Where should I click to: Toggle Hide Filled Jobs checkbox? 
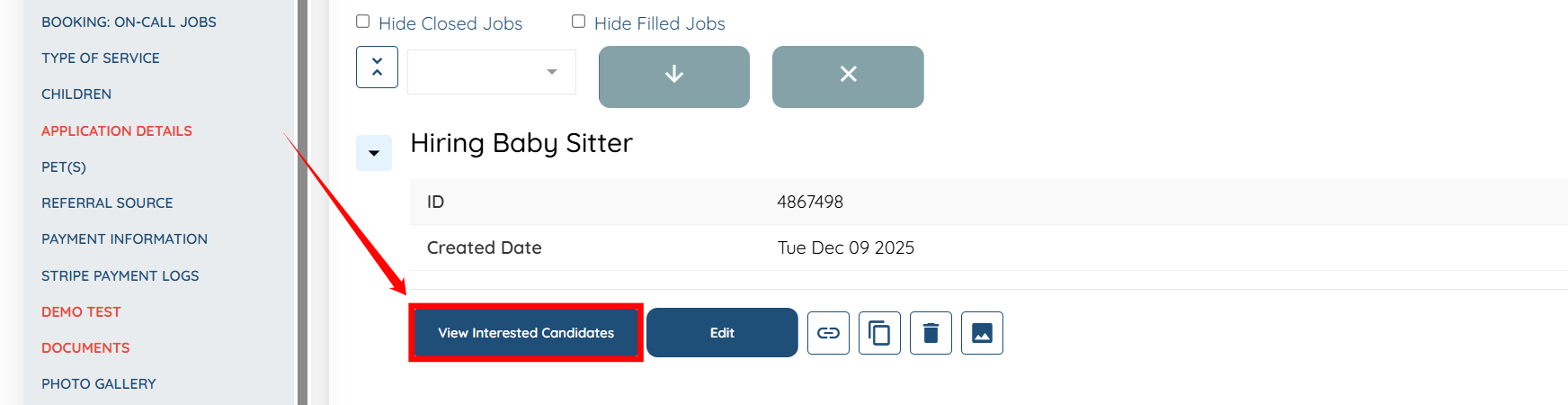[x=579, y=22]
